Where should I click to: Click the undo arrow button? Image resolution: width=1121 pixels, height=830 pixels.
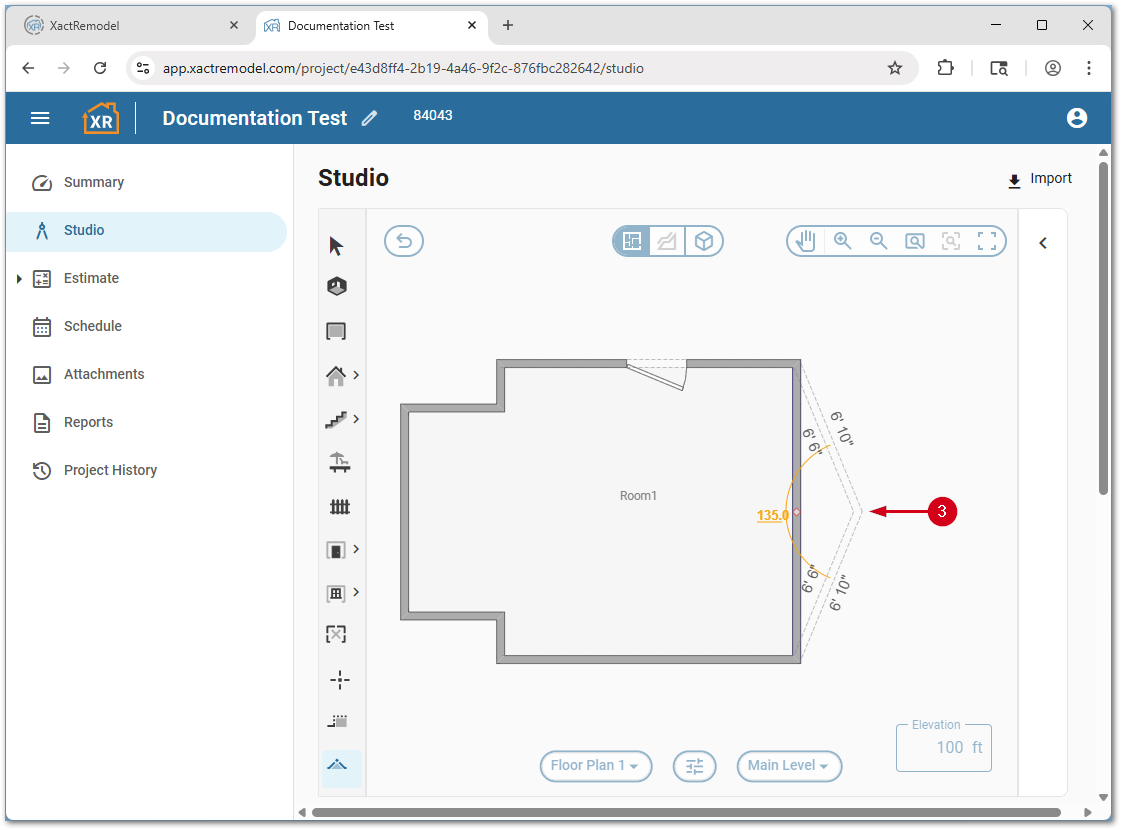tap(404, 241)
